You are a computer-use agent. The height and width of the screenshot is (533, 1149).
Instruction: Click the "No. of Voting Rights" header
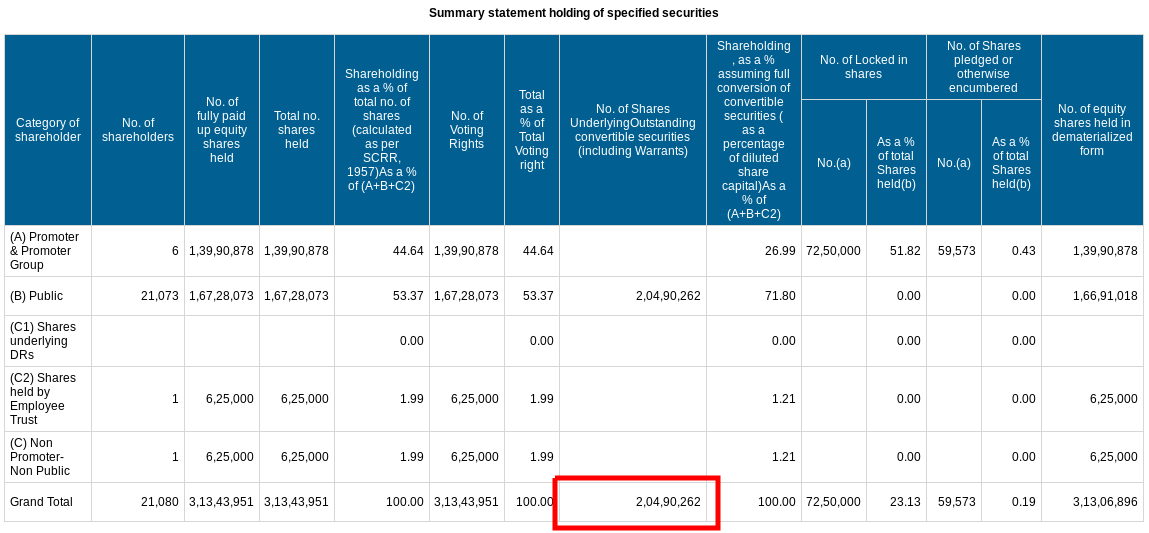click(466, 130)
